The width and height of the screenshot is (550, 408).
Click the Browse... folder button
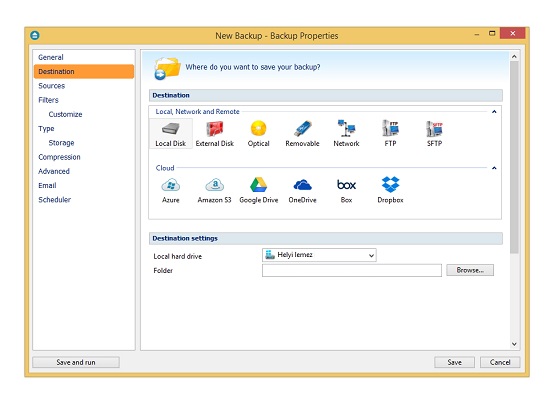pyautogui.click(x=470, y=270)
